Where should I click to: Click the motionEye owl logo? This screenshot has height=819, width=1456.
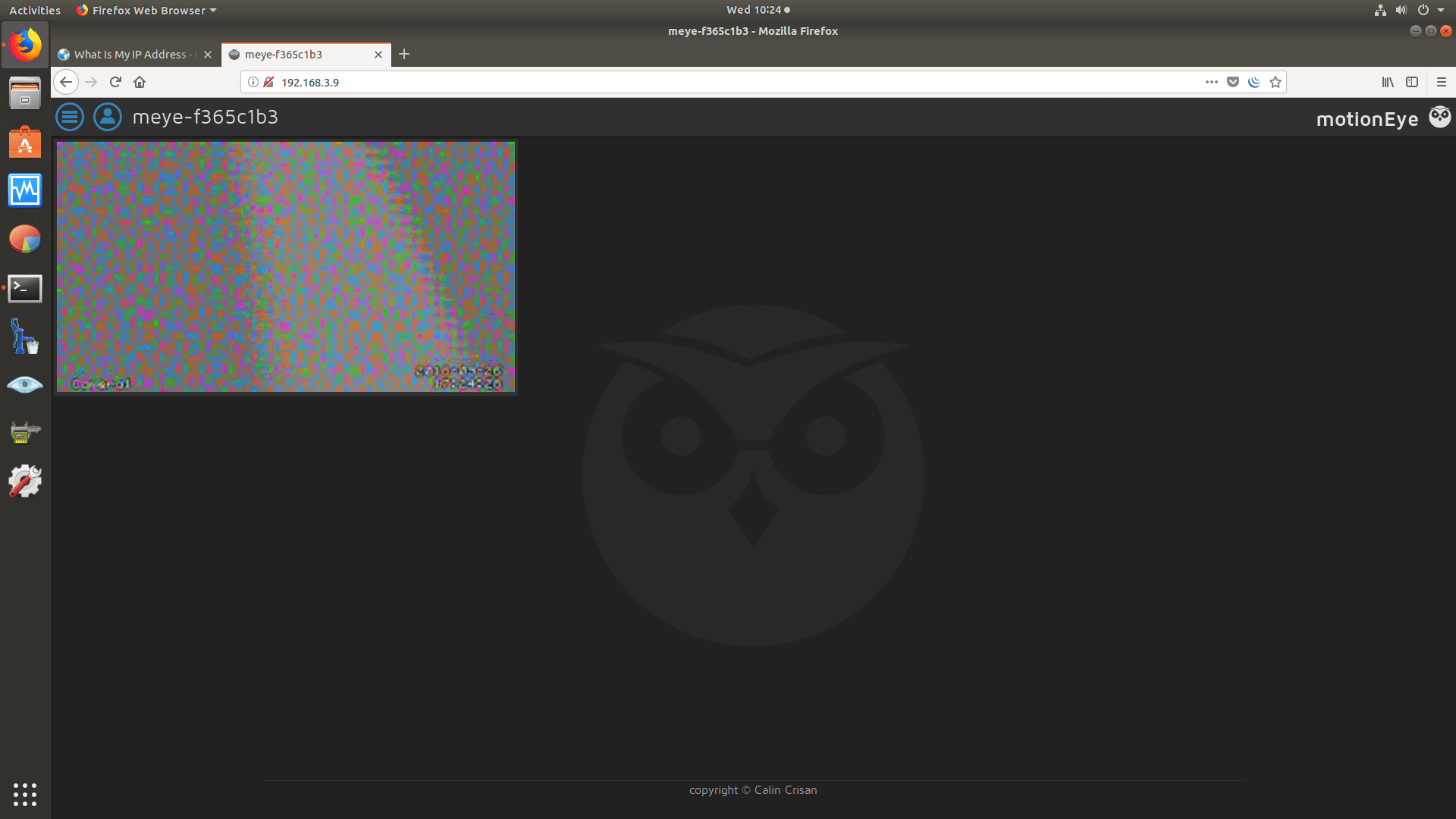click(x=1439, y=116)
